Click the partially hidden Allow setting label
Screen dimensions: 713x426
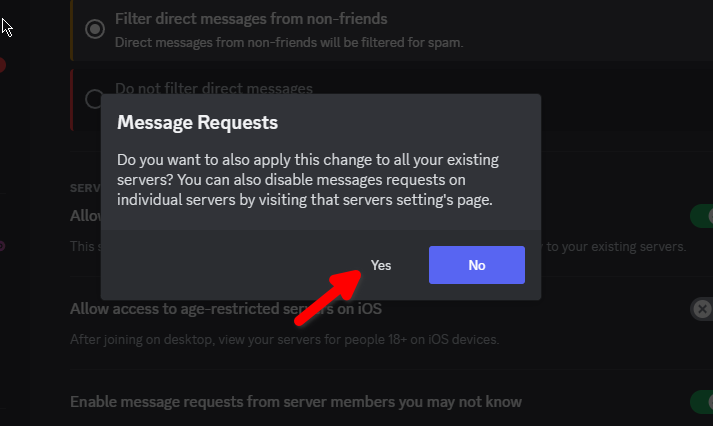click(x=84, y=216)
